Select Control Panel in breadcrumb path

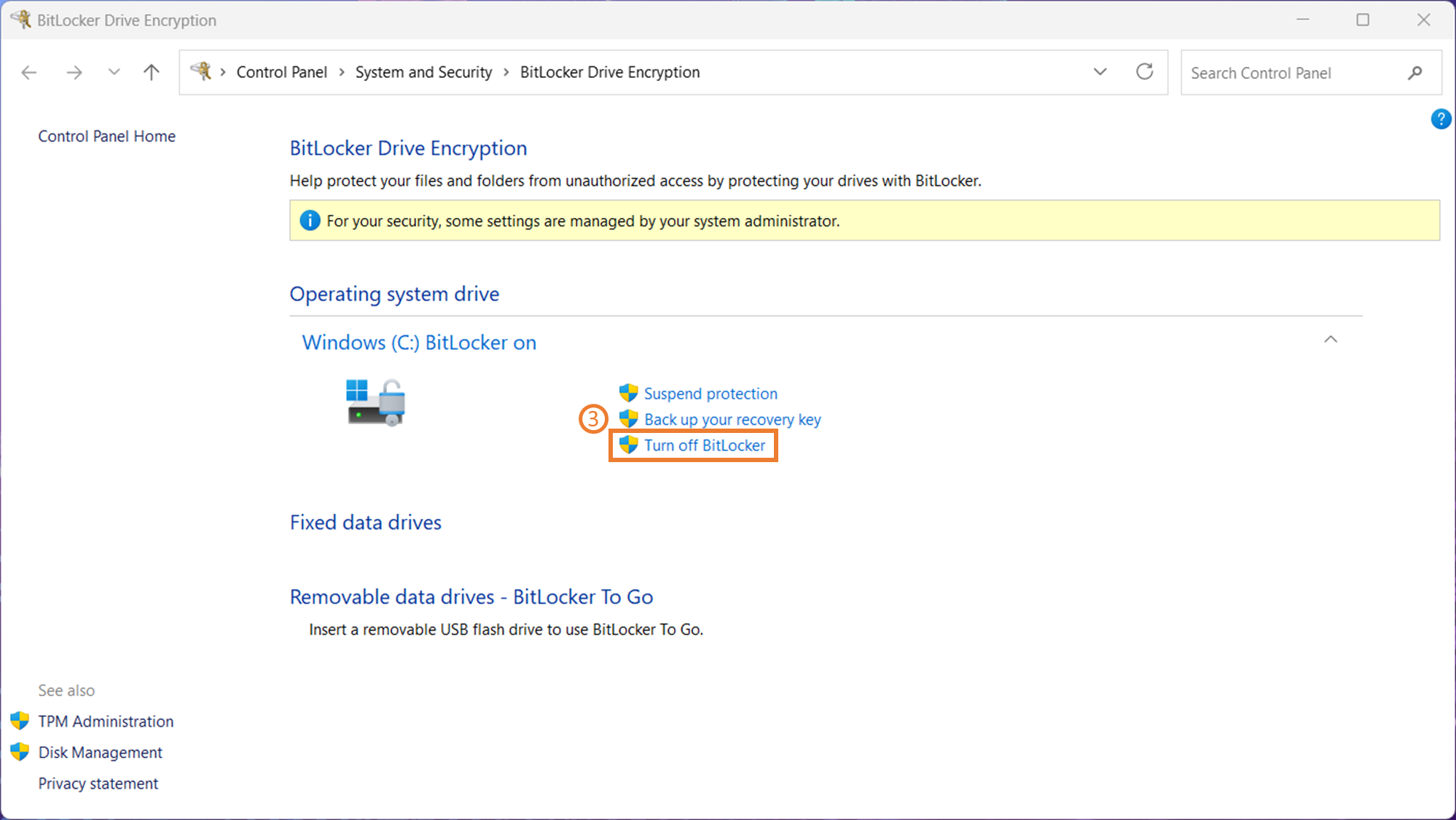(281, 72)
